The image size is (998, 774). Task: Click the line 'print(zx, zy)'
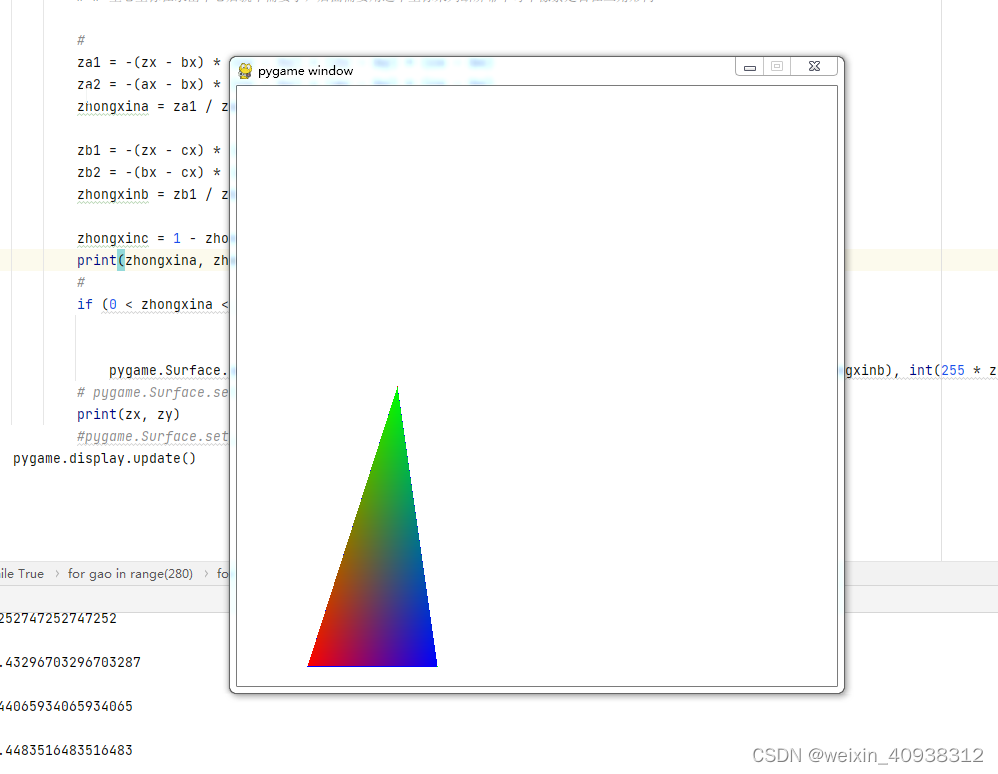tap(129, 414)
